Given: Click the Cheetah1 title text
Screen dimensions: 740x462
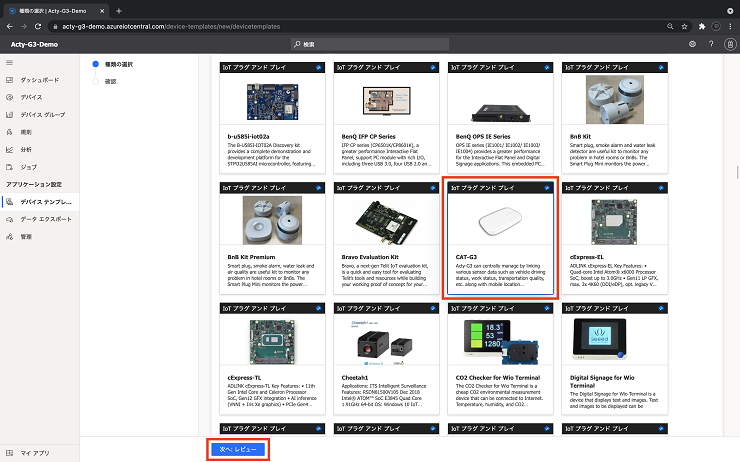Looking at the screenshot, I should (354, 378).
